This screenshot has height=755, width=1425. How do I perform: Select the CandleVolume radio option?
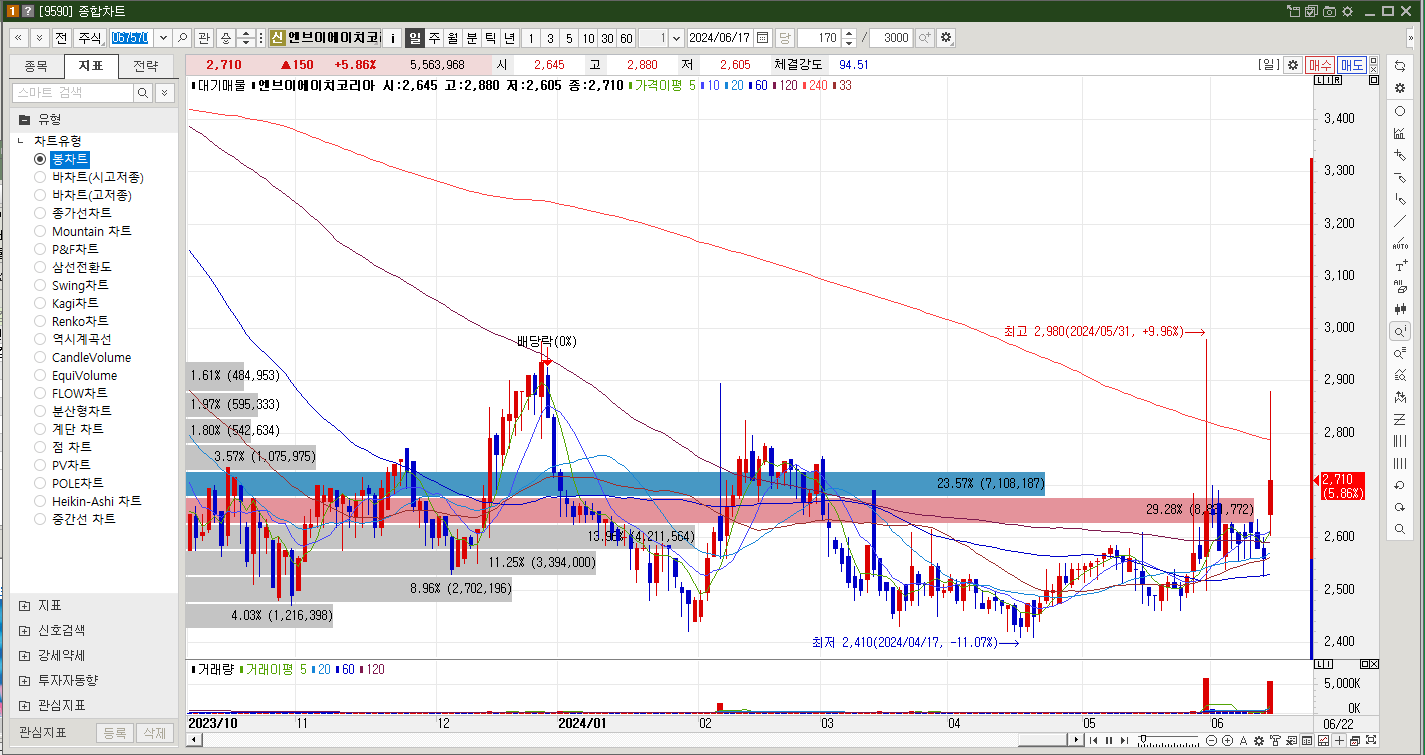[x=40, y=357]
